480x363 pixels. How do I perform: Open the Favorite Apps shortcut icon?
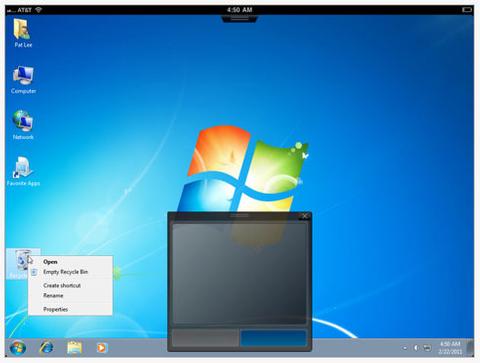[23, 171]
